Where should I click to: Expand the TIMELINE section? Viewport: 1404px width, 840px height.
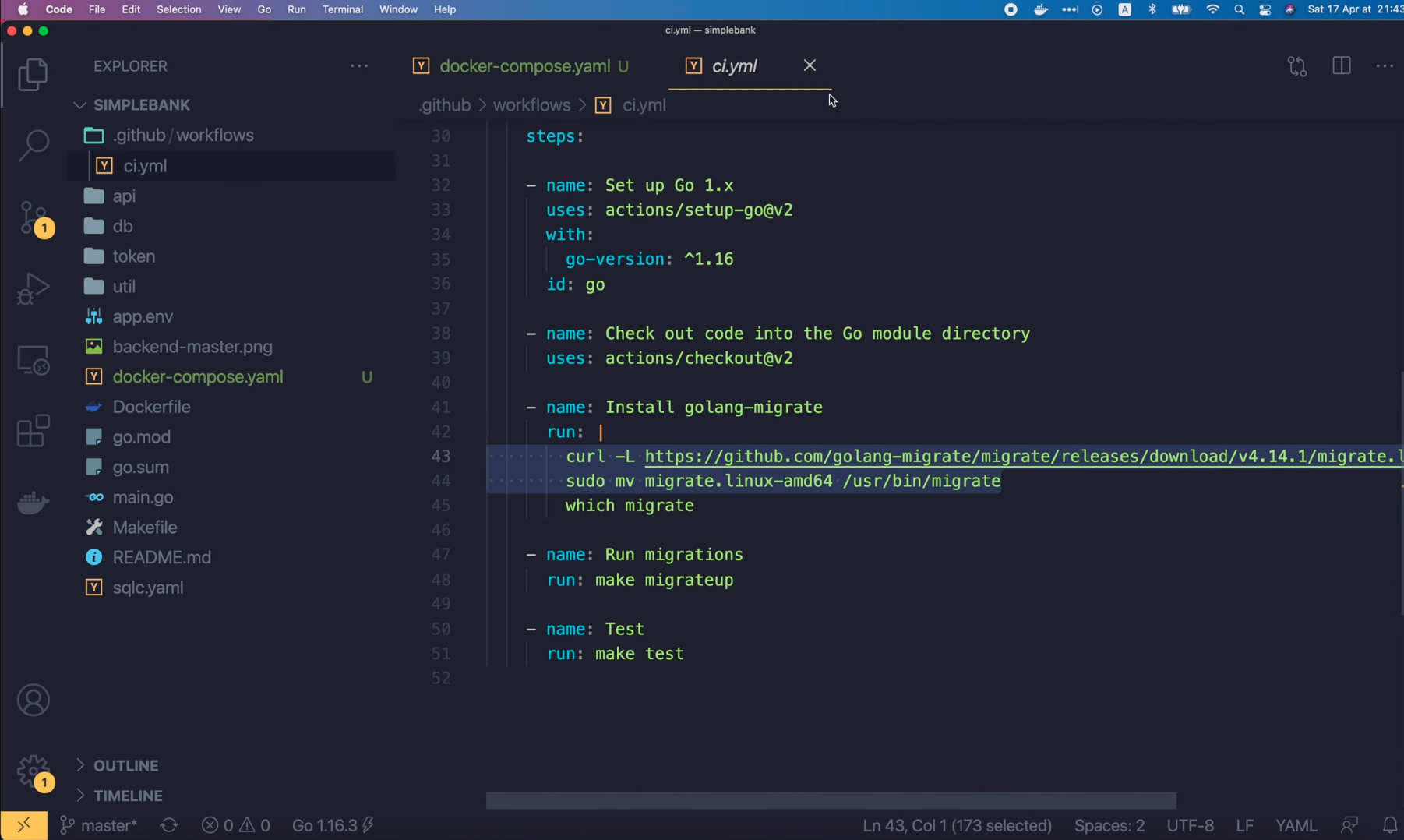pos(128,796)
